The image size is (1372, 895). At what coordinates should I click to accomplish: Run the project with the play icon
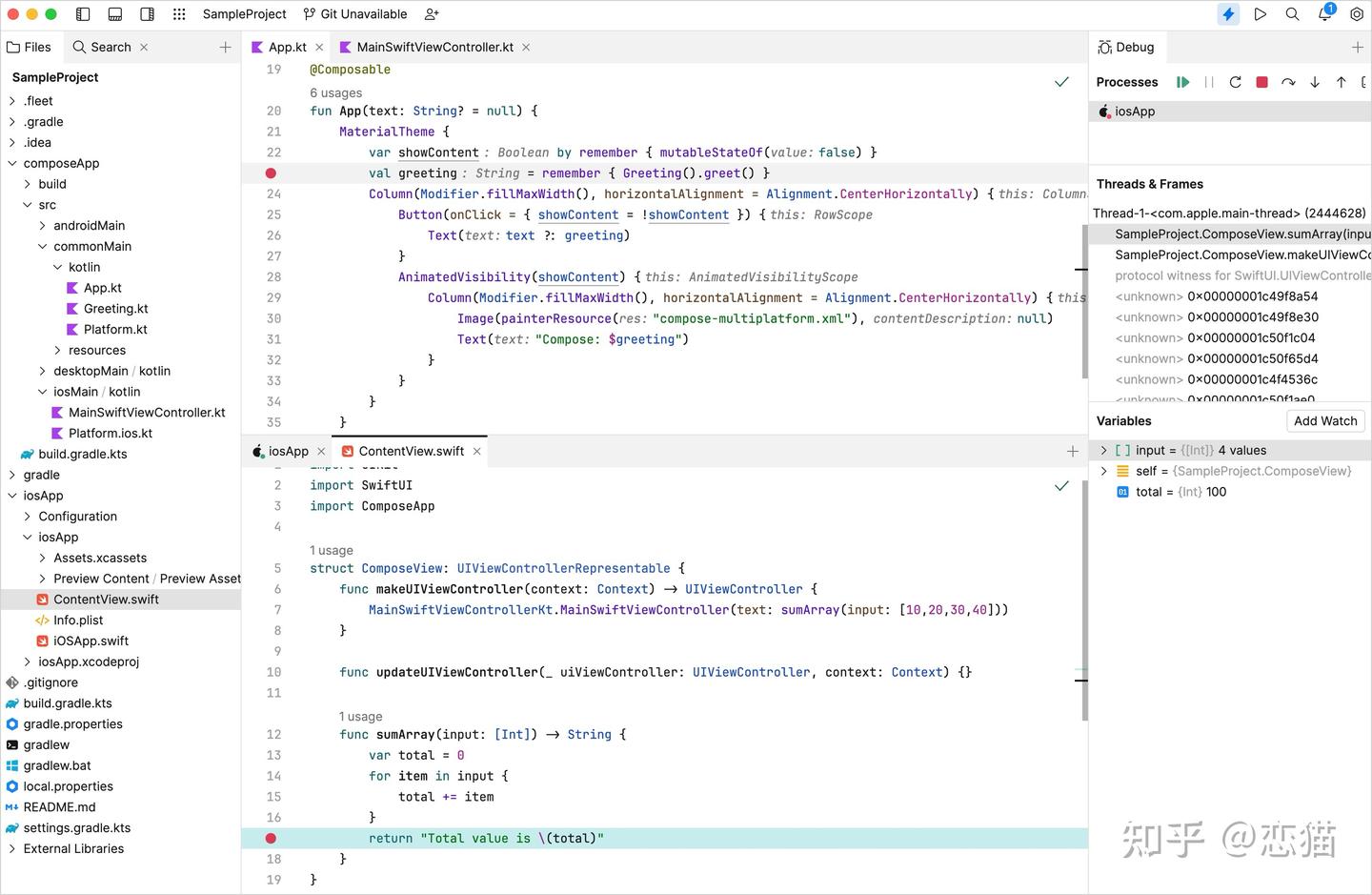[1261, 13]
